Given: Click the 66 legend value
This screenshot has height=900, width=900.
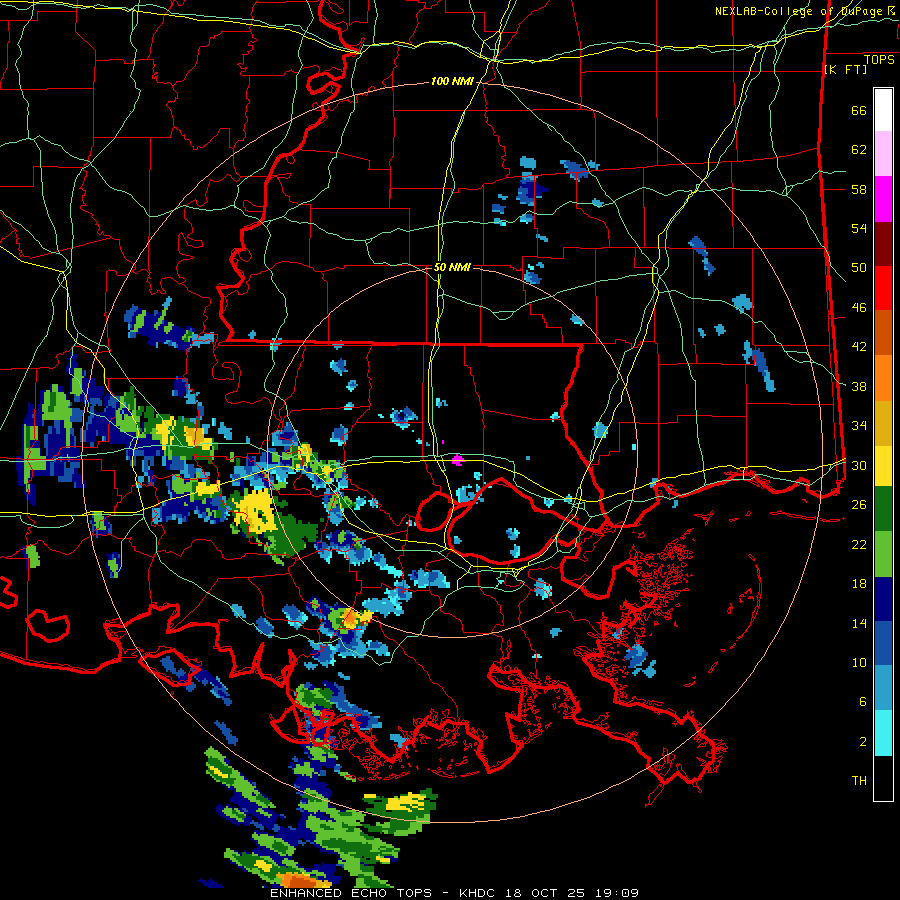Looking at the screenshot, I should coord(859,110).
